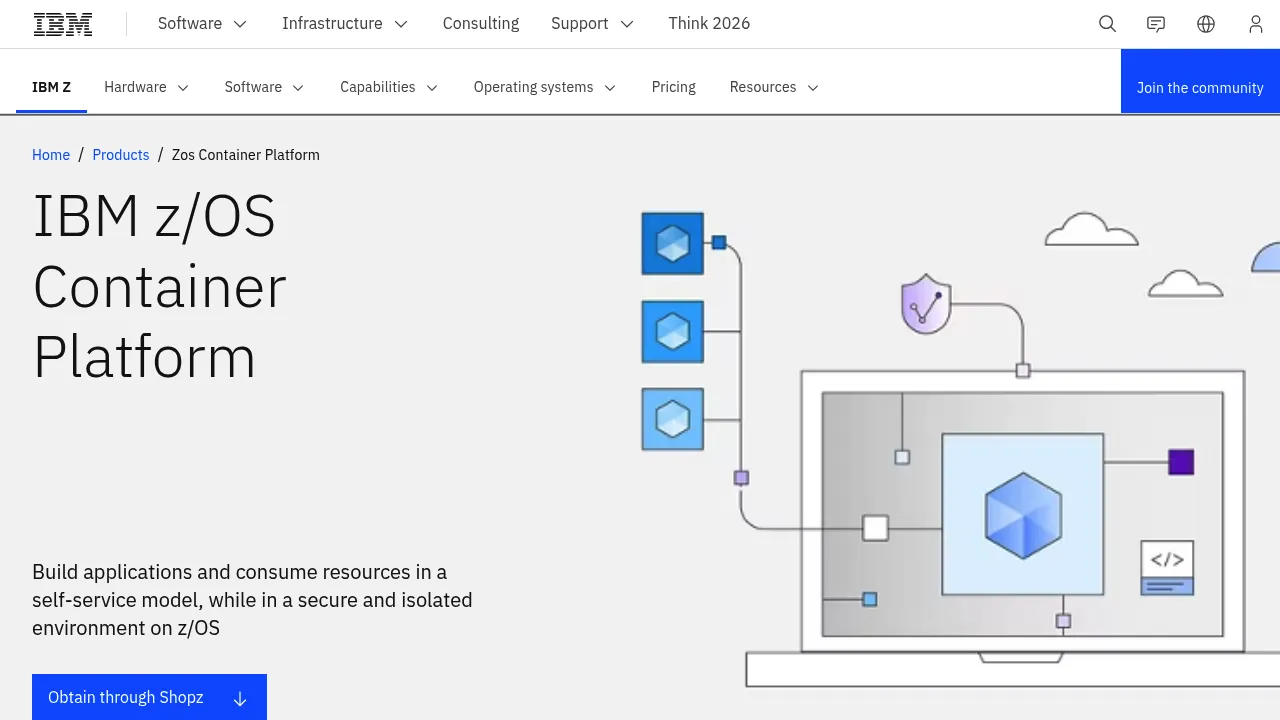This screenshot has height=720, width=1280.
Task: Click the IBM z/OS Container Platform heading
Action: coord(160,286)
